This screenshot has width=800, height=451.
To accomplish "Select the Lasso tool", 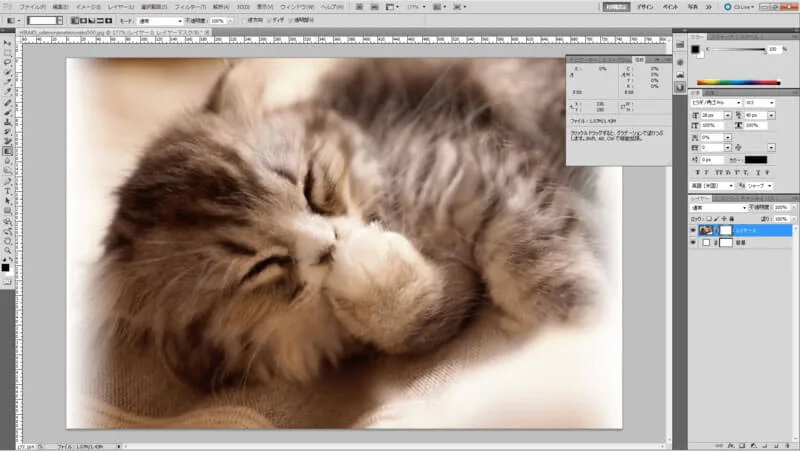I will (8, 63).
